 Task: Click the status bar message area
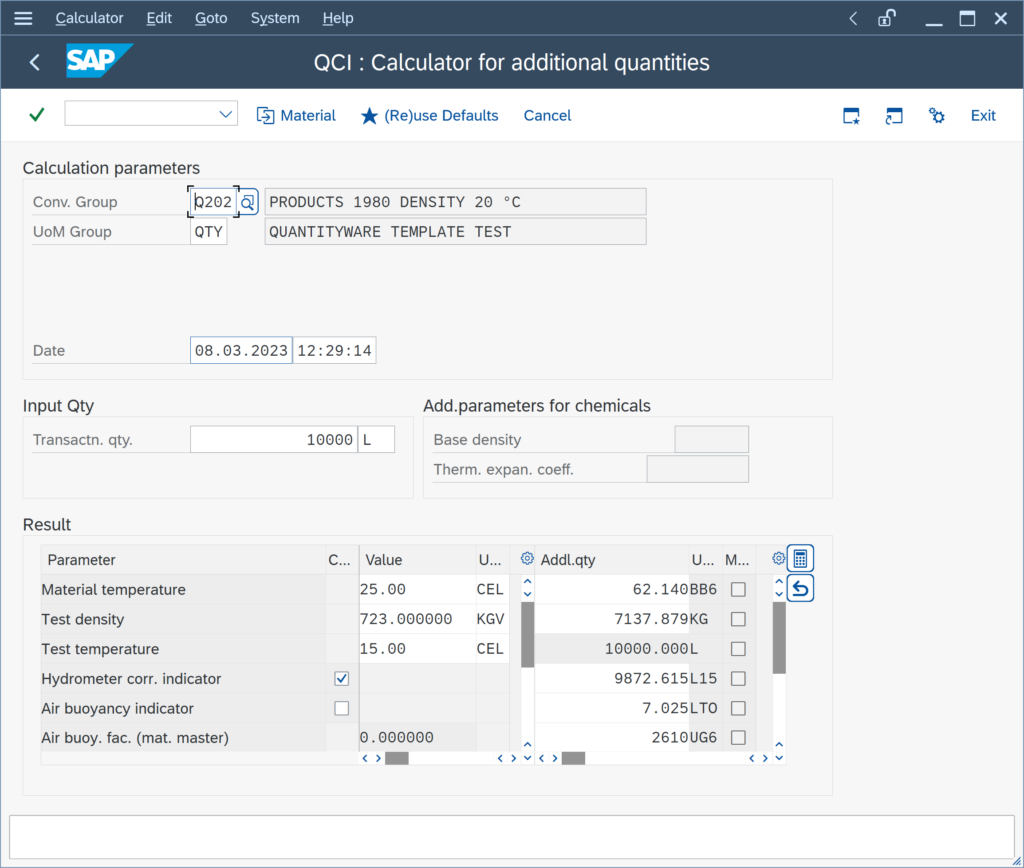click(511, 837)
